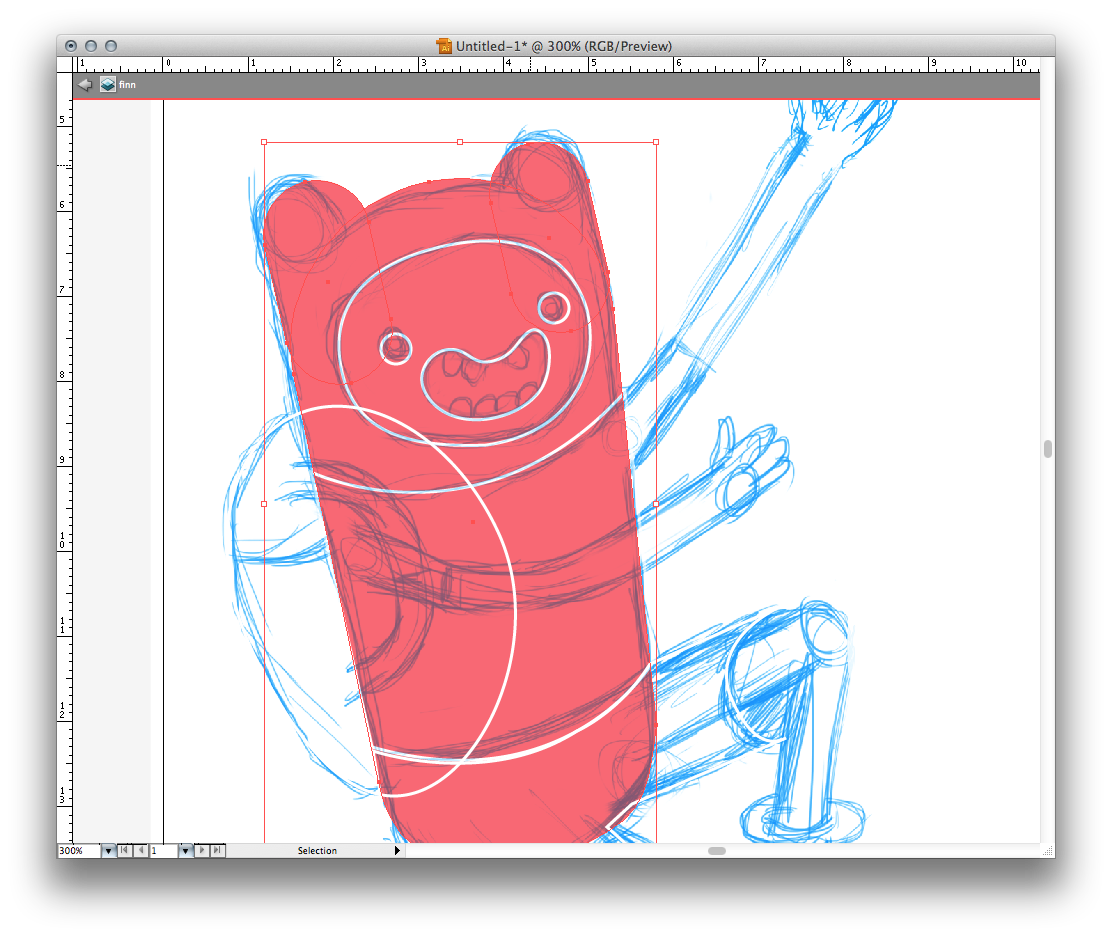
Task: Go to the next artboard
Action: pos(202,851)
